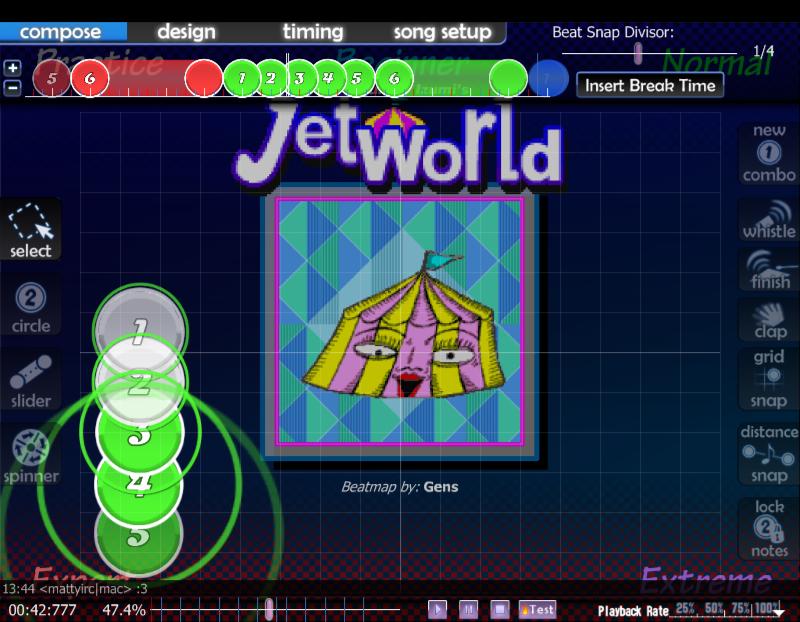Toggle lock notes
The width and height of the screenshot is (800, 622).
click(x=769, y=529)
